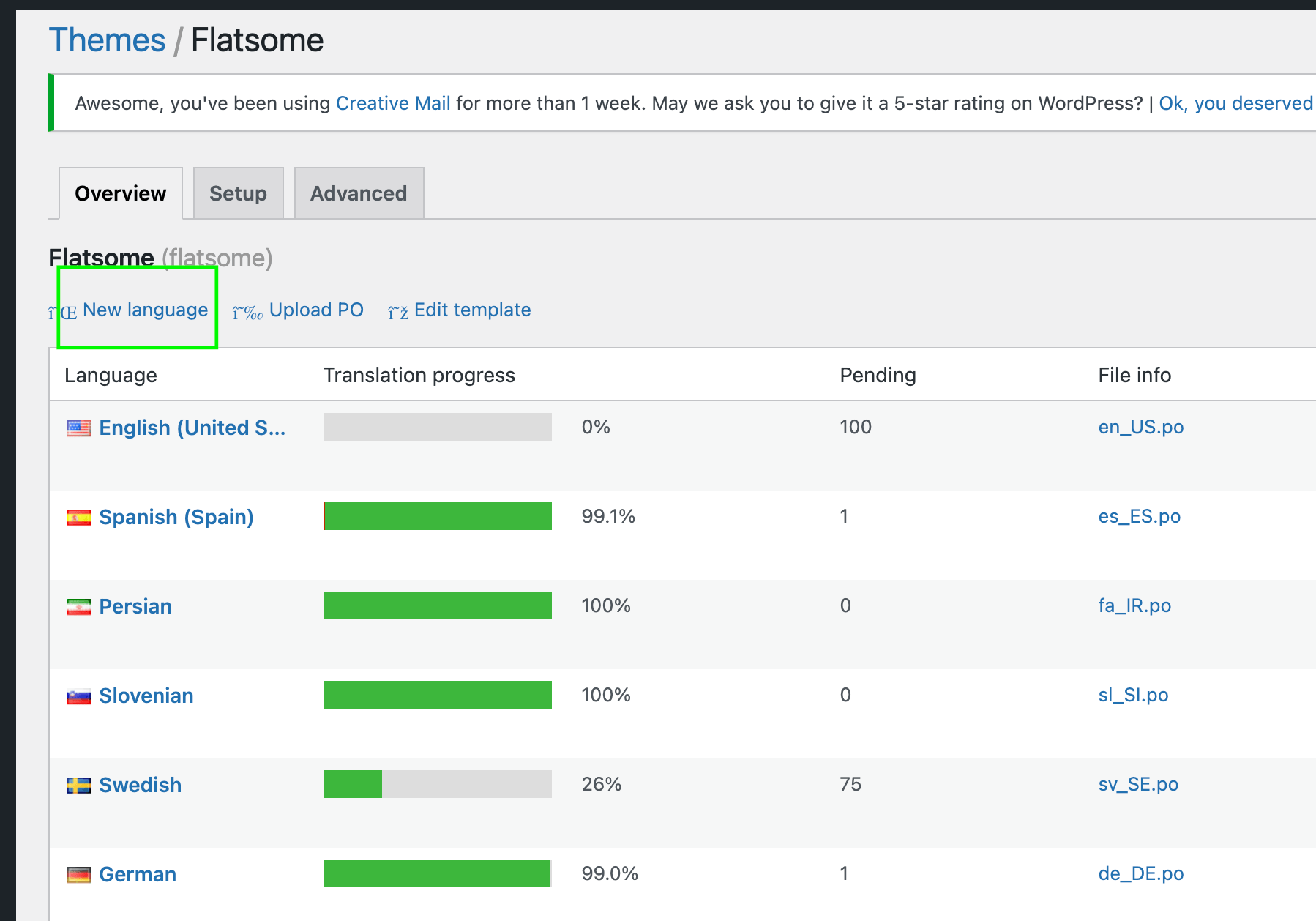The image size is (1316, 921).
Task: Click the Flatsome (flatsome) bundle heading
Action: 160,258
